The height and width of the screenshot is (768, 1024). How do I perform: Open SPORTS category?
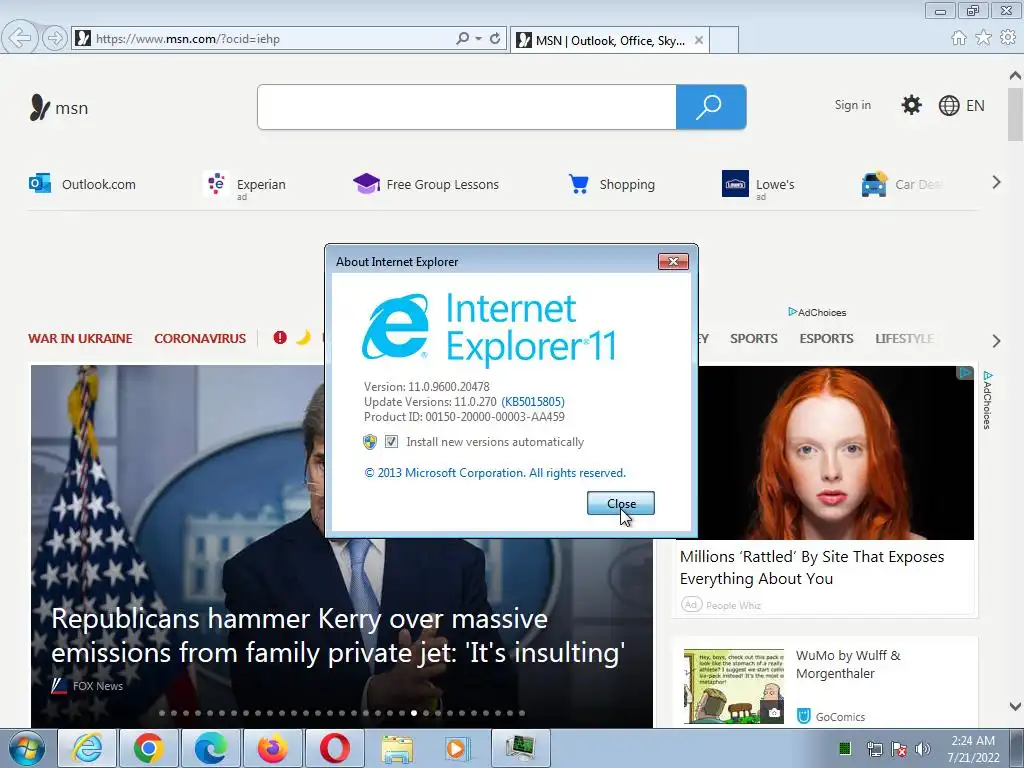coord(754,338)
